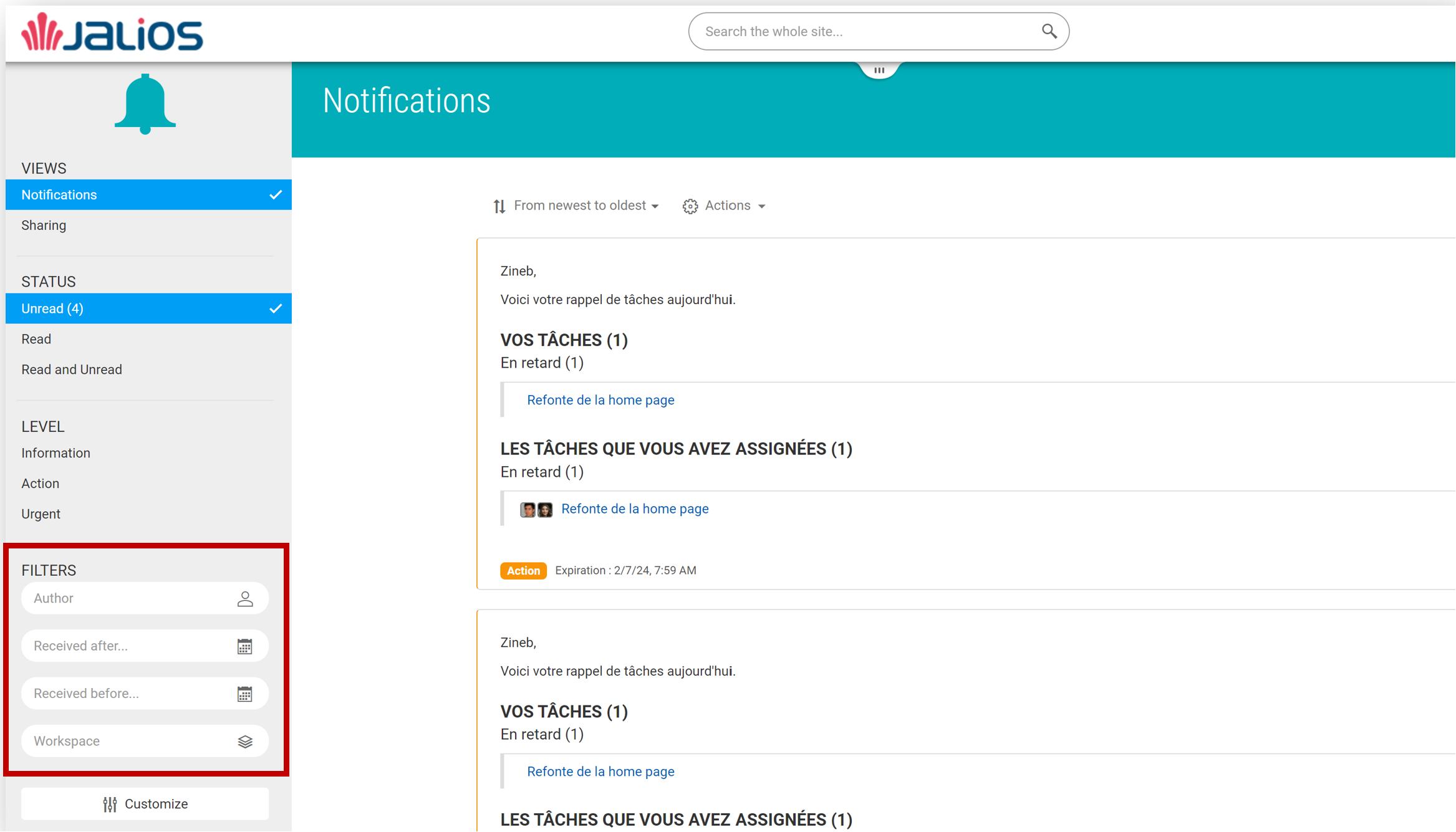This screenshot has width=1456, height=832.
Task: Select the Unread (4) status
Action: click(148, 308)
